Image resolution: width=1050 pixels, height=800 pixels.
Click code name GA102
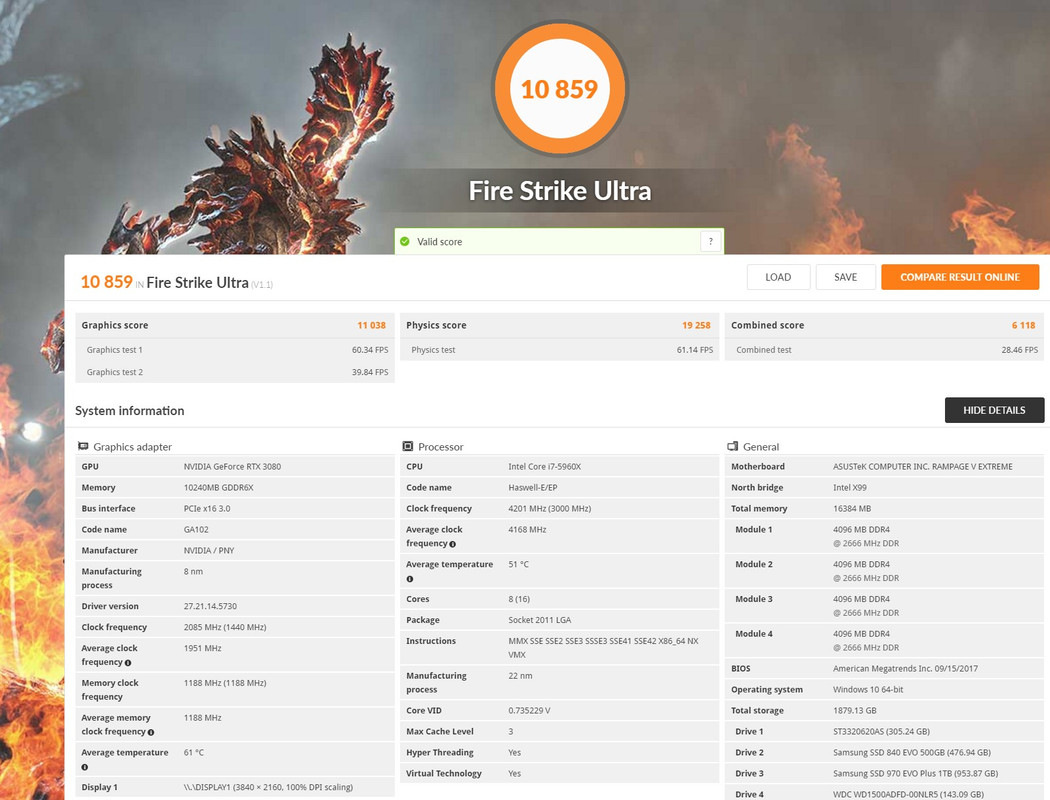tap(196, 530)
